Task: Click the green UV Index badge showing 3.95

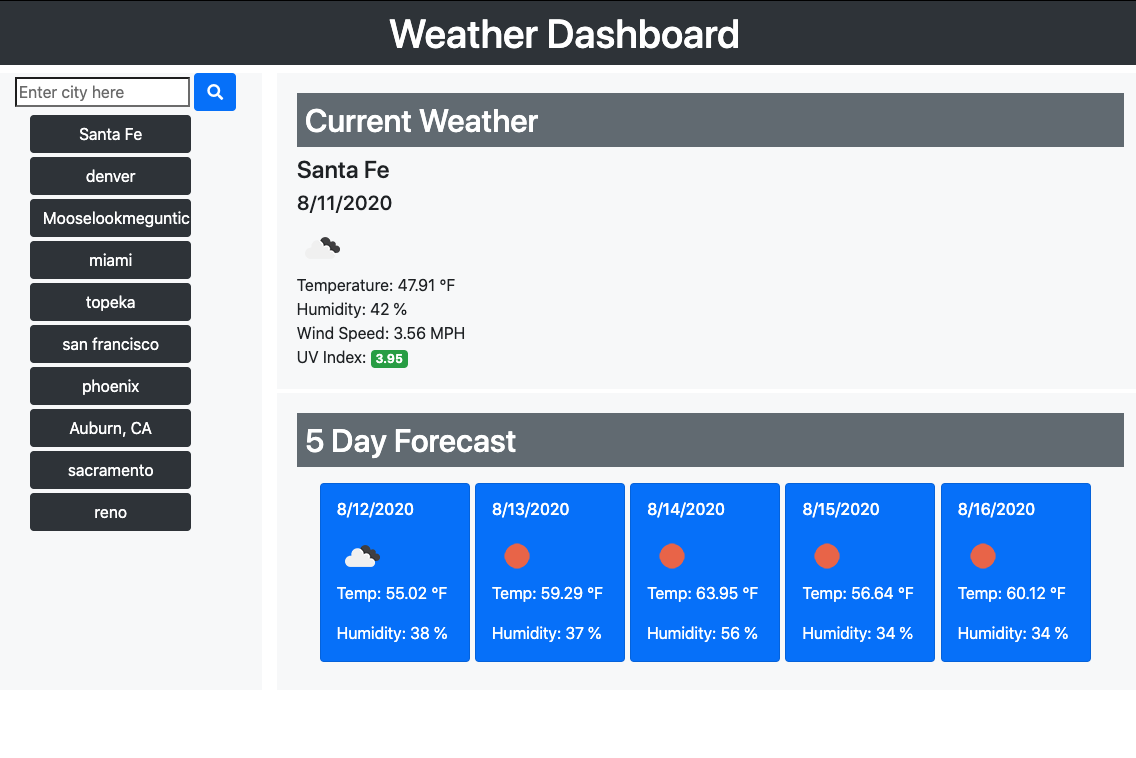Action: tap(389, 358)
